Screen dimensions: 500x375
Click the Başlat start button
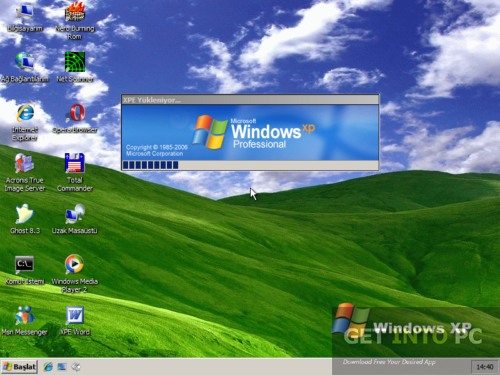[x=19, y=367]
